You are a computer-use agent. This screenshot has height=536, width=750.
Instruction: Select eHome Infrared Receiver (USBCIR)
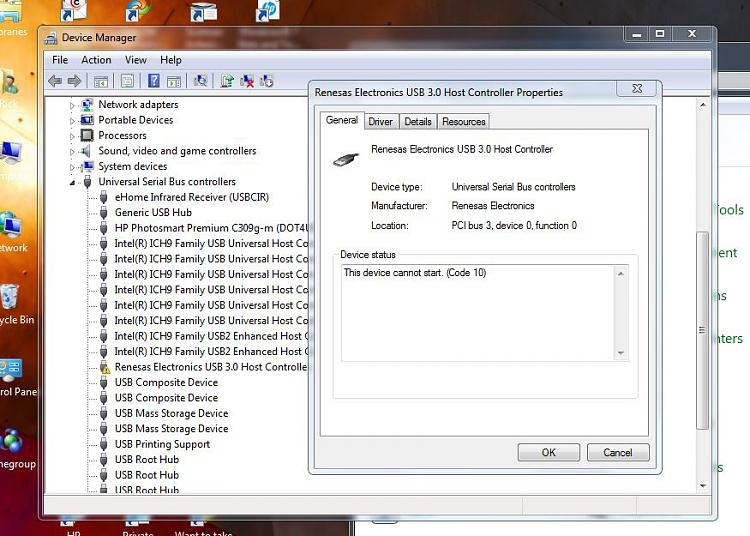(192, 197)
